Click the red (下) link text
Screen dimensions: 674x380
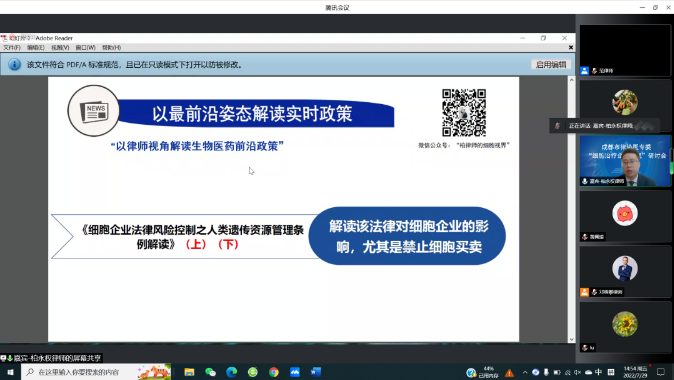pos(228,244)
